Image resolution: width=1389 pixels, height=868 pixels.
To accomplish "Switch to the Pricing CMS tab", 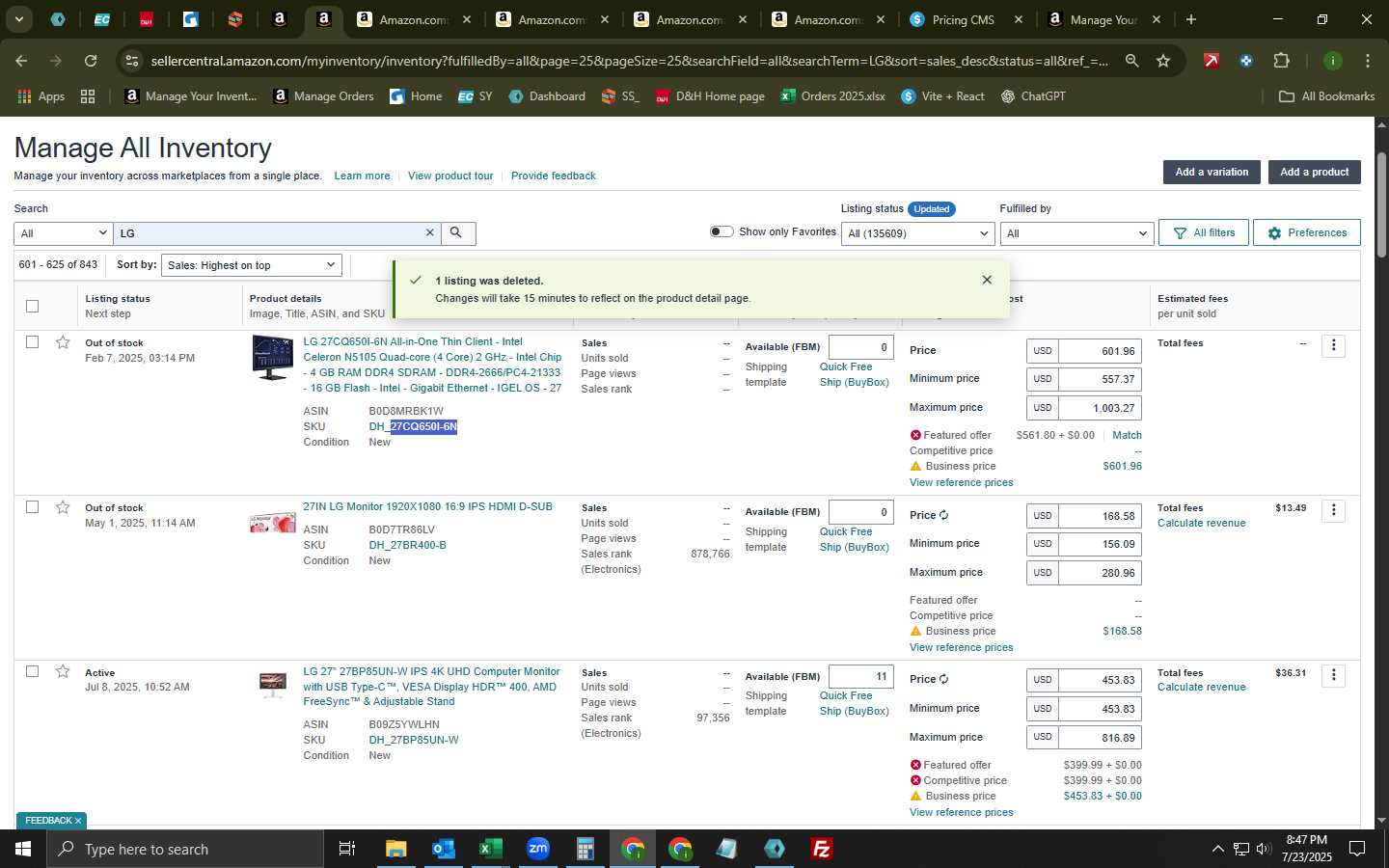I will [965, 19].
